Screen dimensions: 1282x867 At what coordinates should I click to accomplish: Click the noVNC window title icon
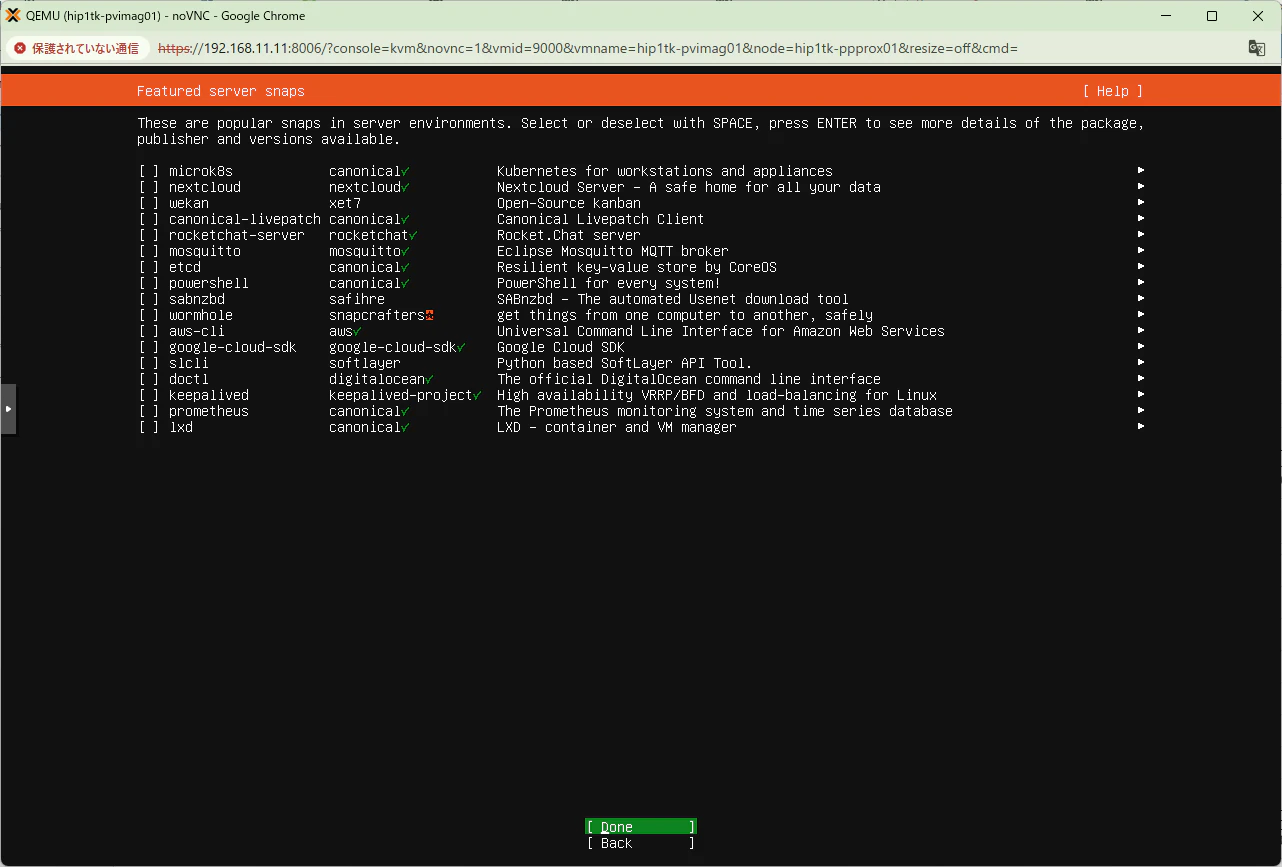(13, 15)
